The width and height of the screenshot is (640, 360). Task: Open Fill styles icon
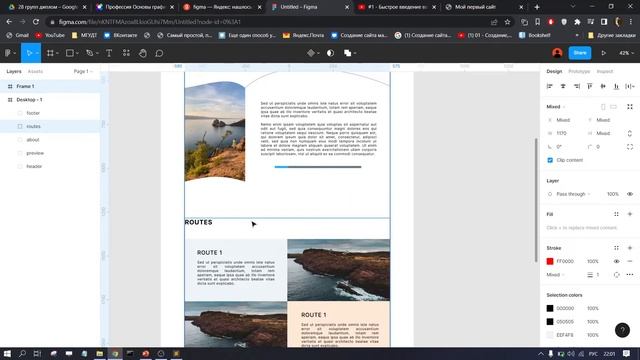pos(616,214)
